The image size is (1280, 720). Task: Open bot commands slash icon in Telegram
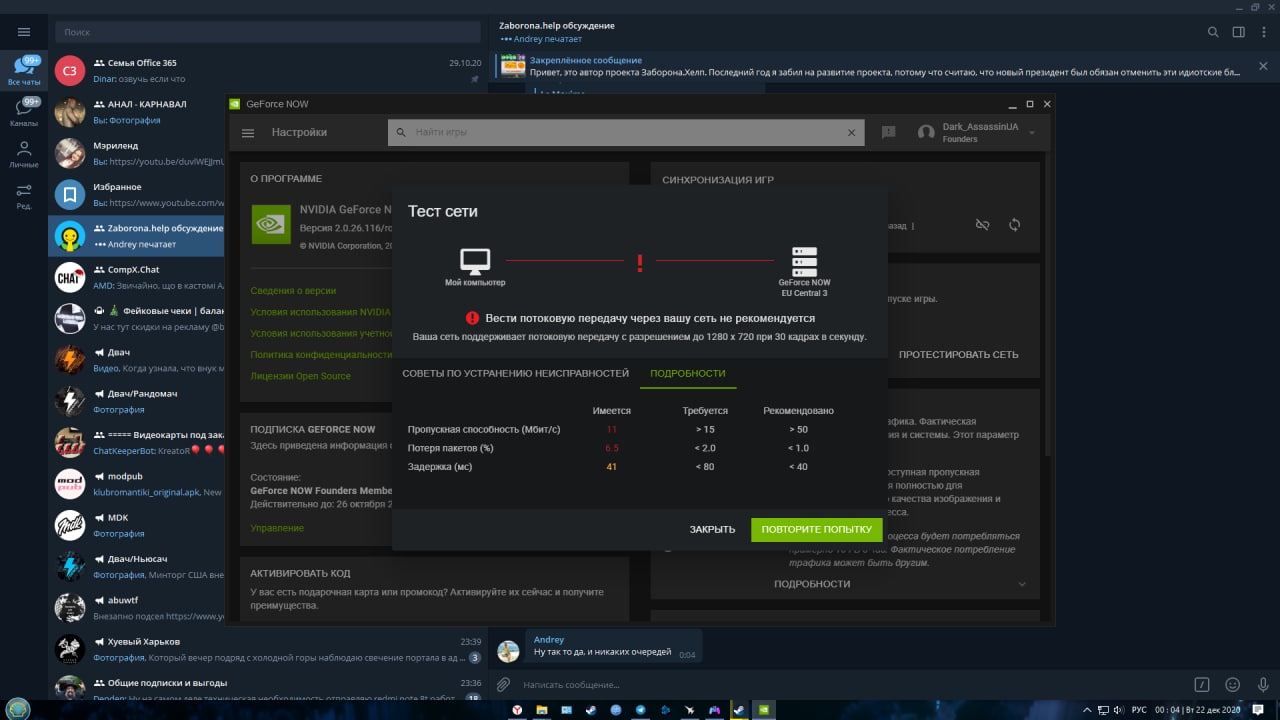[1203, 685]
